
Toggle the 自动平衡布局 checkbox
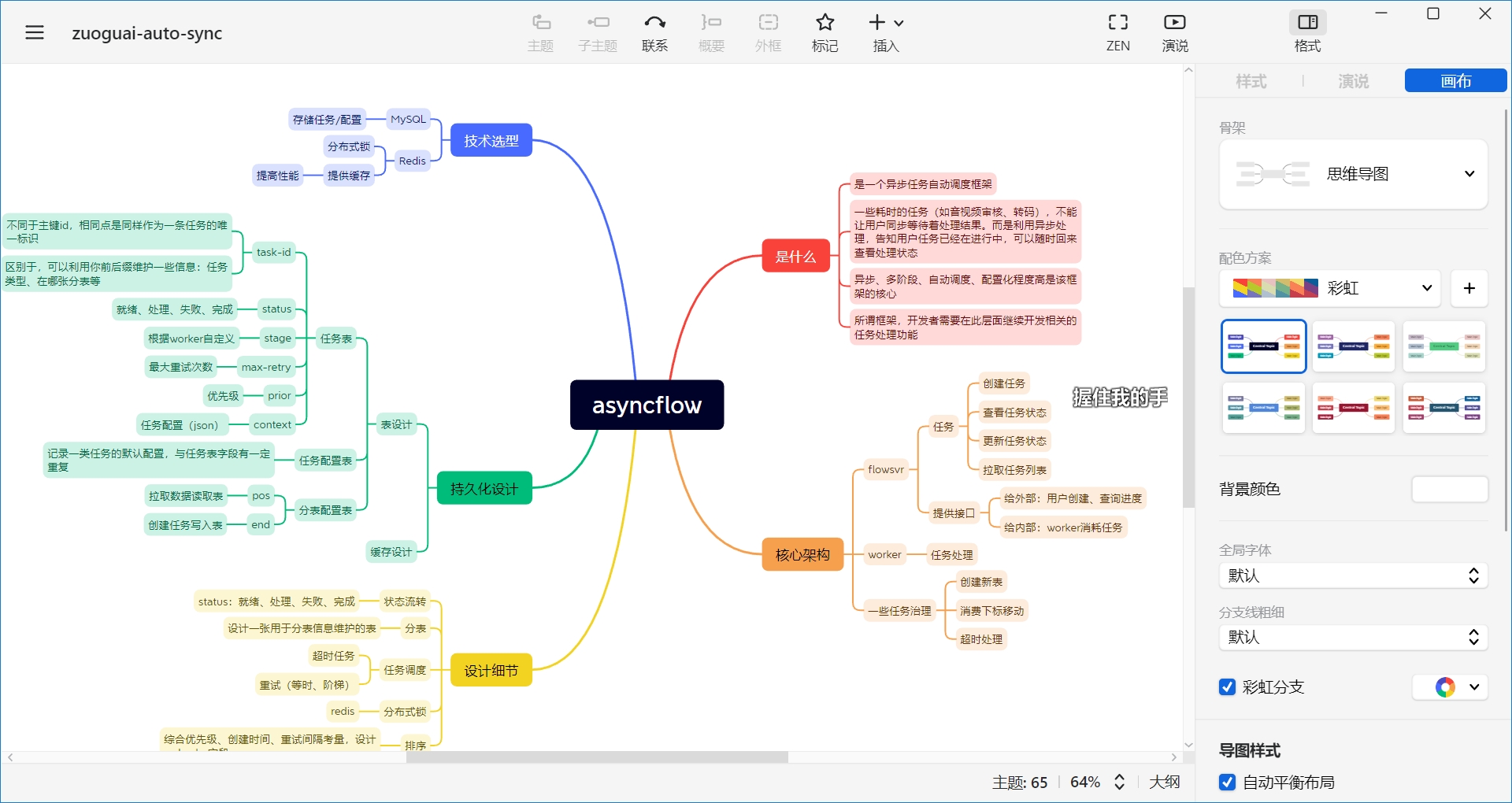pyautogui.click(x=1227, y=783)
